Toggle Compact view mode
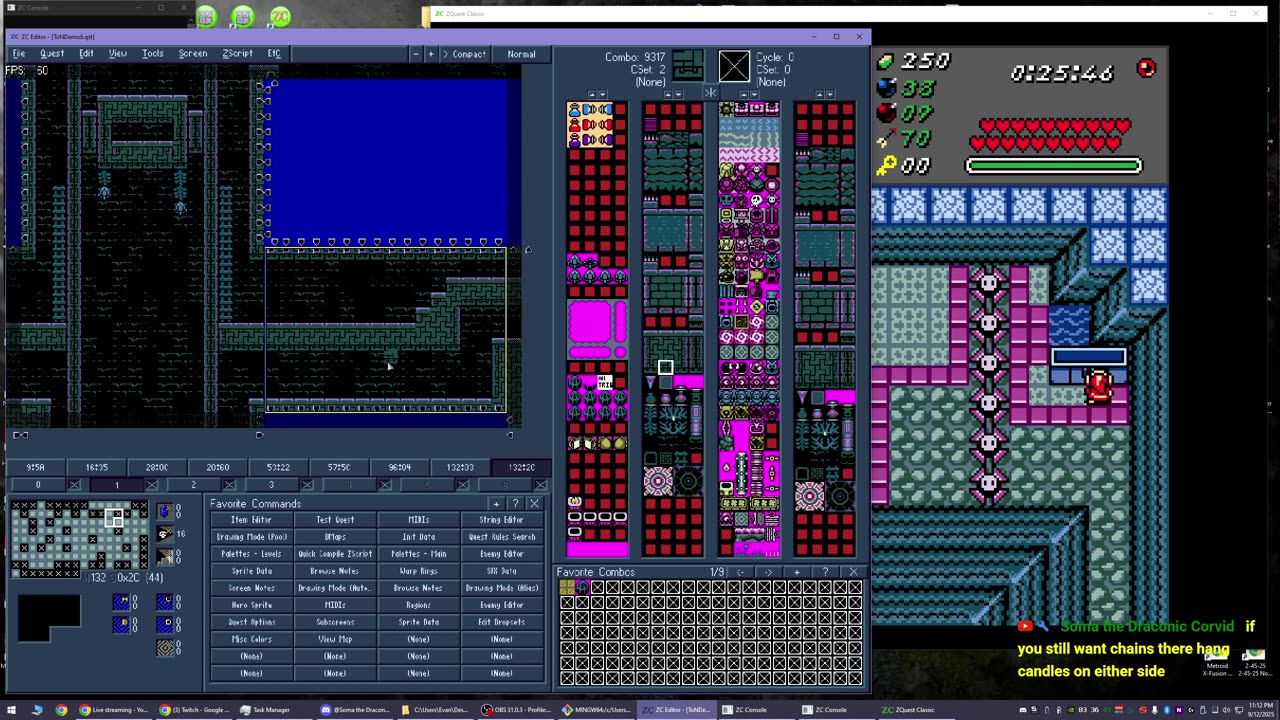 point(464,54)
